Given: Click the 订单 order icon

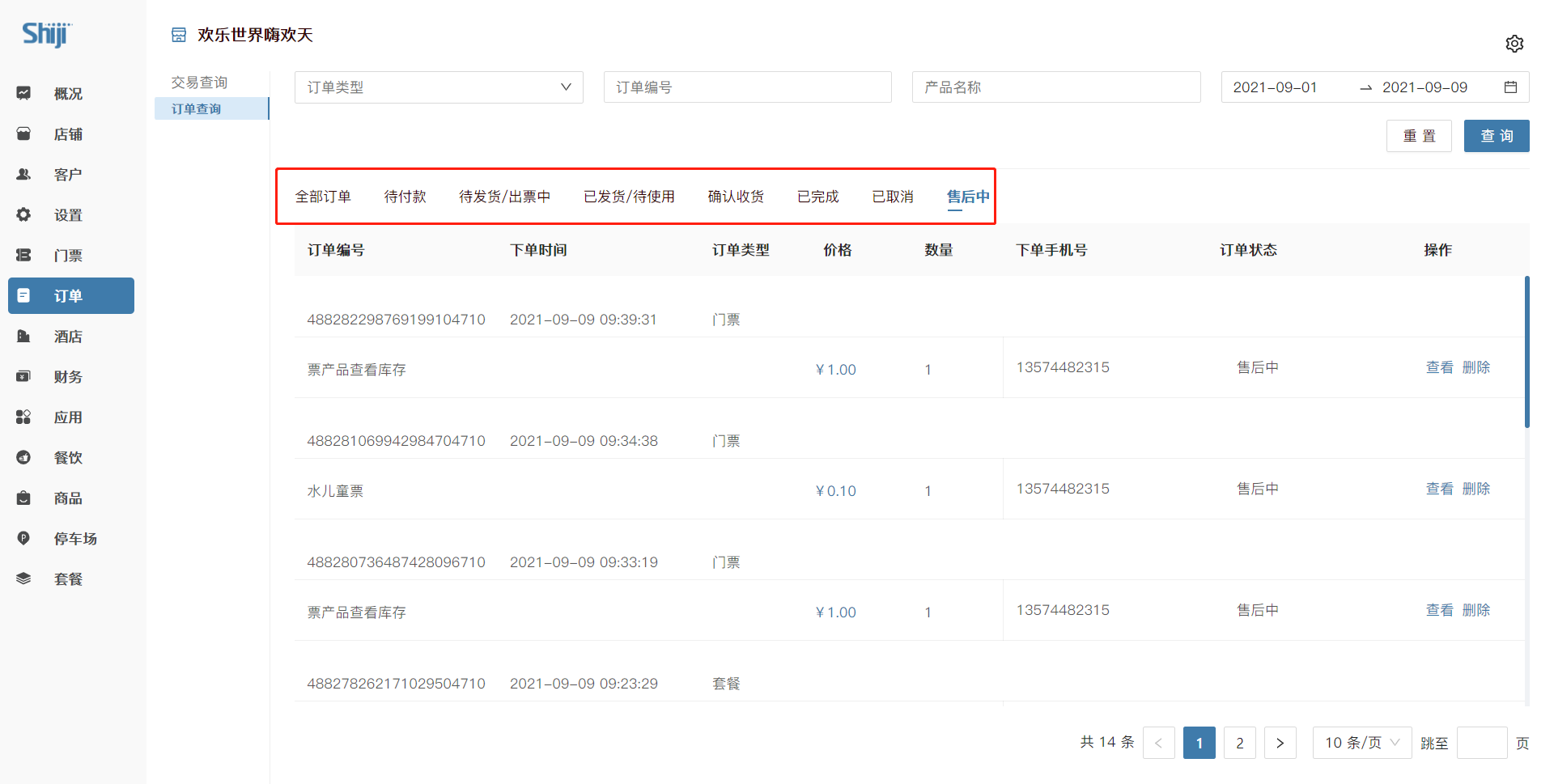Looking at the screenshot, I should pyautogui.click(x=23, y=295).
